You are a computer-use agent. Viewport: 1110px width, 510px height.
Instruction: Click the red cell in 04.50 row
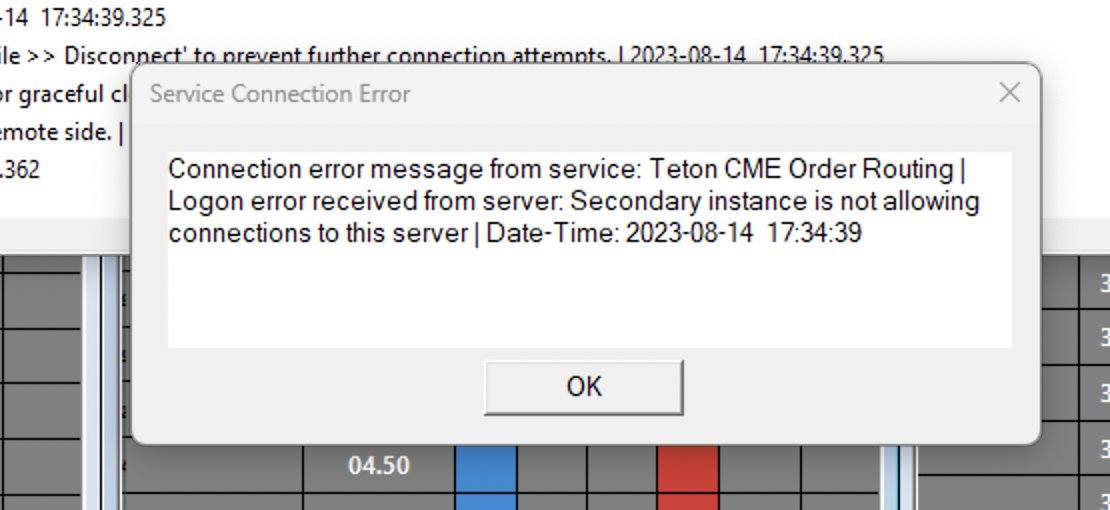688,466
